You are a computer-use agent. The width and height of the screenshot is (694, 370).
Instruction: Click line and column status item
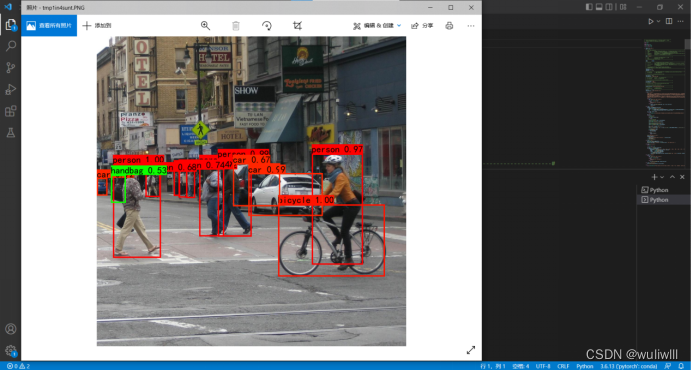pos(493,366)
